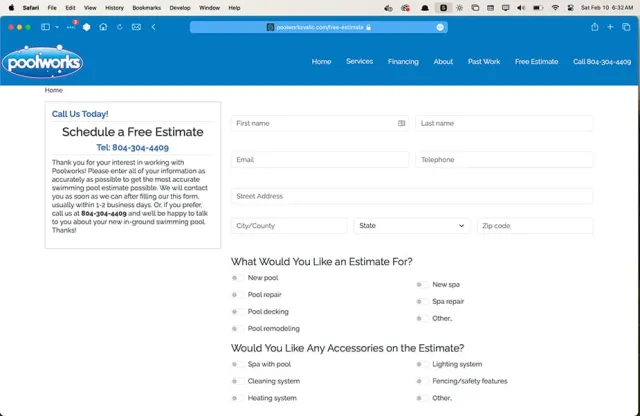Image resolution: width=640 pixels, height=416 pixels.
Task: Focus the Last name field
Action: tap(504, 123)
